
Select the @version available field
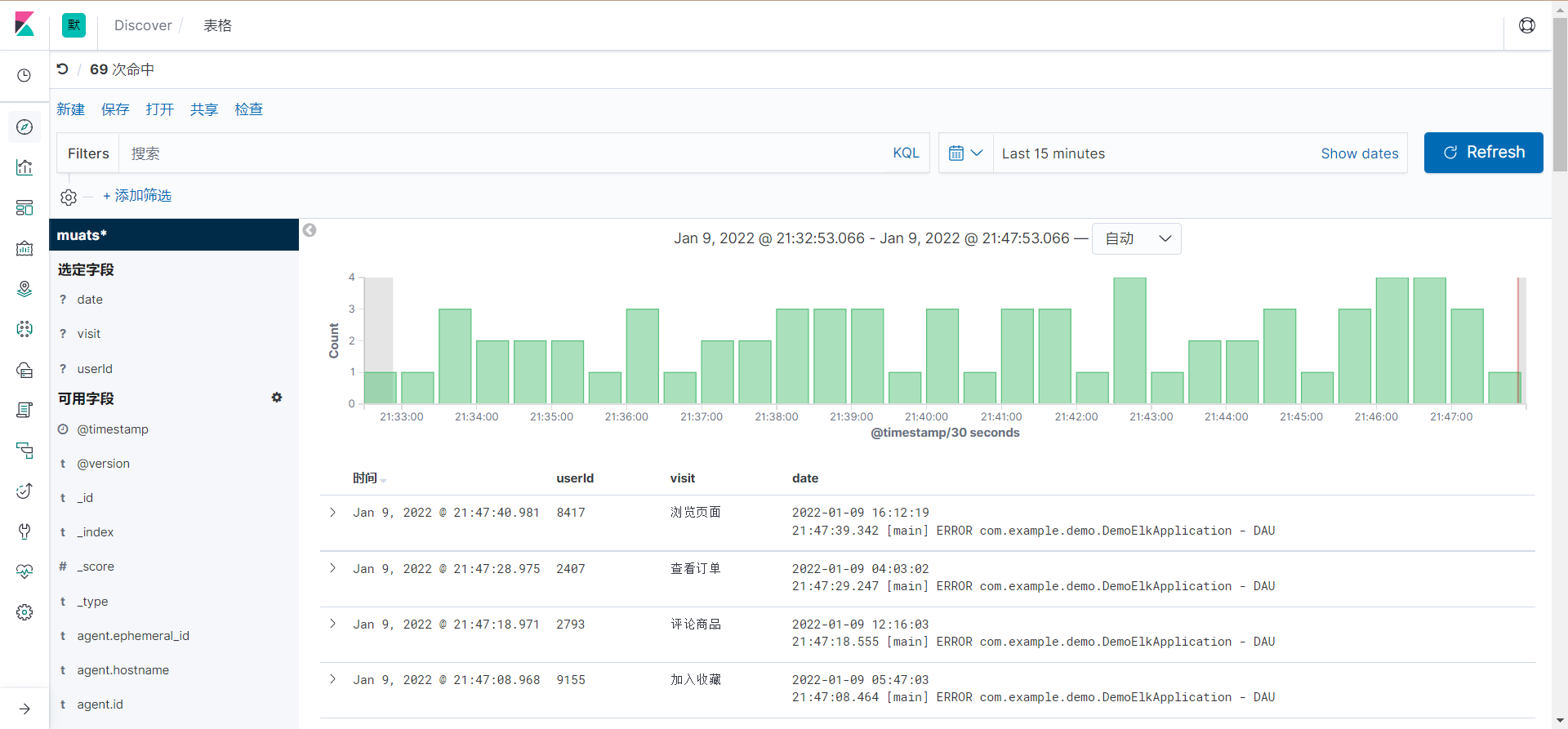tap(103, 464)
